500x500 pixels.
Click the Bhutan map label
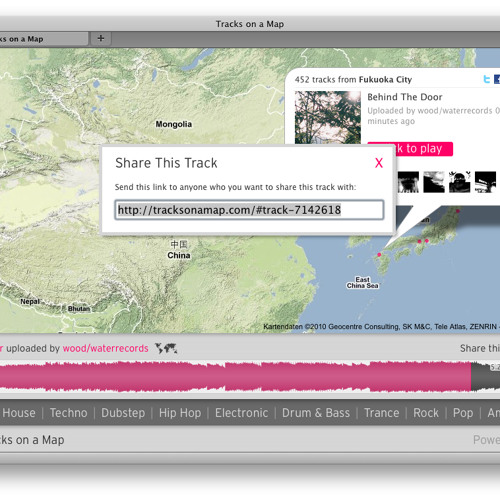pos(79,309)
